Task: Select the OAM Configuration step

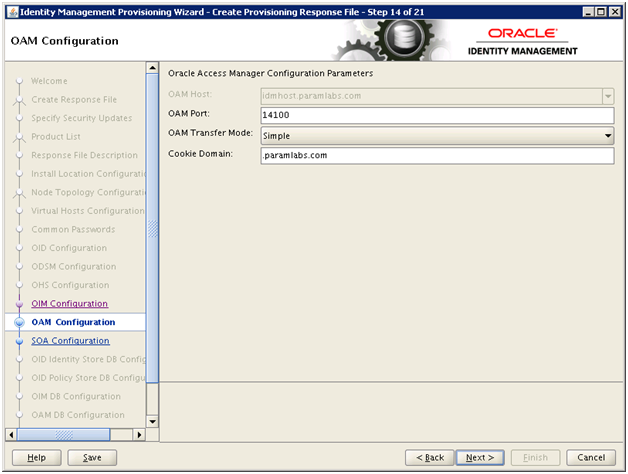Action: click(x=73, y=322)
